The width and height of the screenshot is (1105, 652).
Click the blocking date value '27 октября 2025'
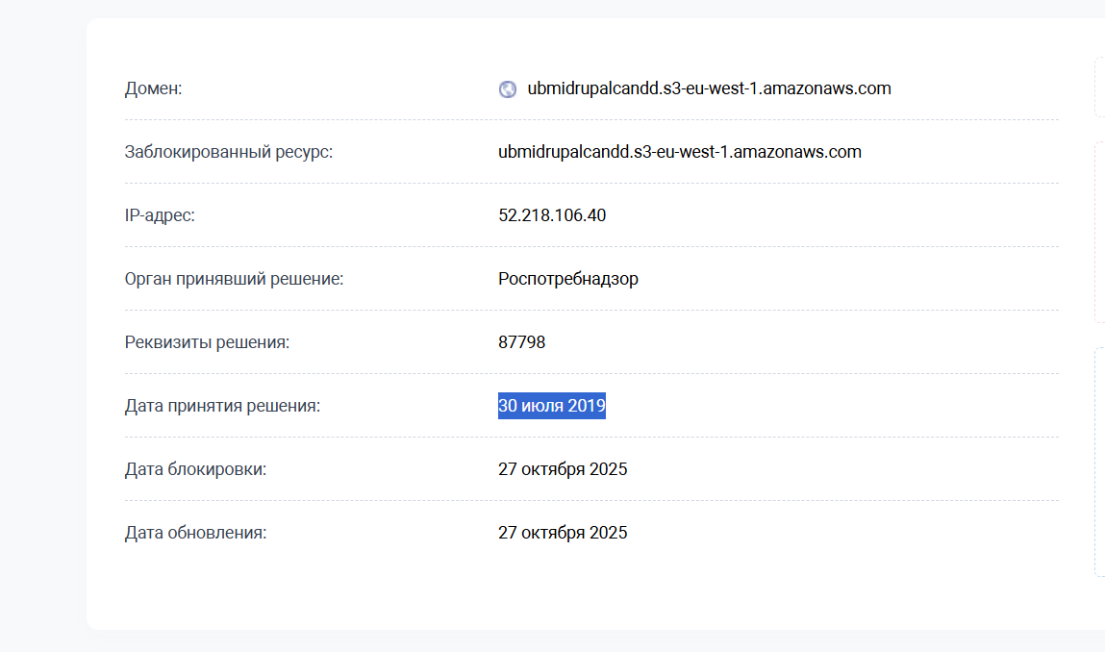pos(563,469)
